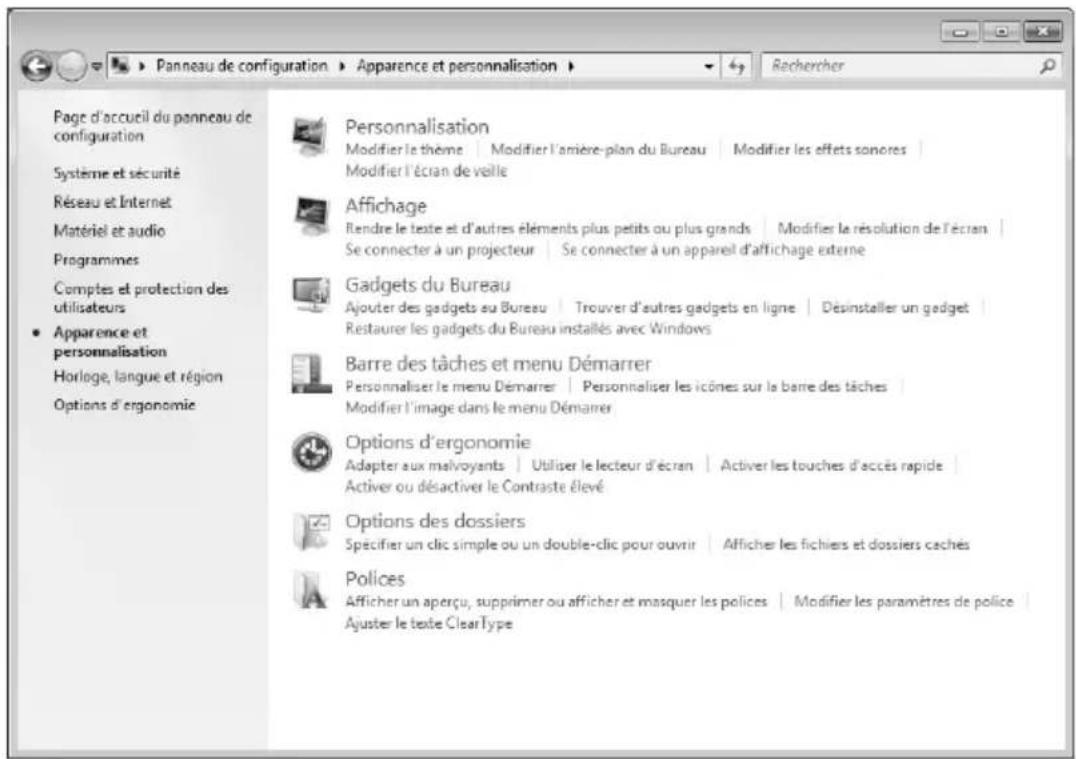Expand chevron before Panneau de configuration breadcrumb

click(142, 67)
